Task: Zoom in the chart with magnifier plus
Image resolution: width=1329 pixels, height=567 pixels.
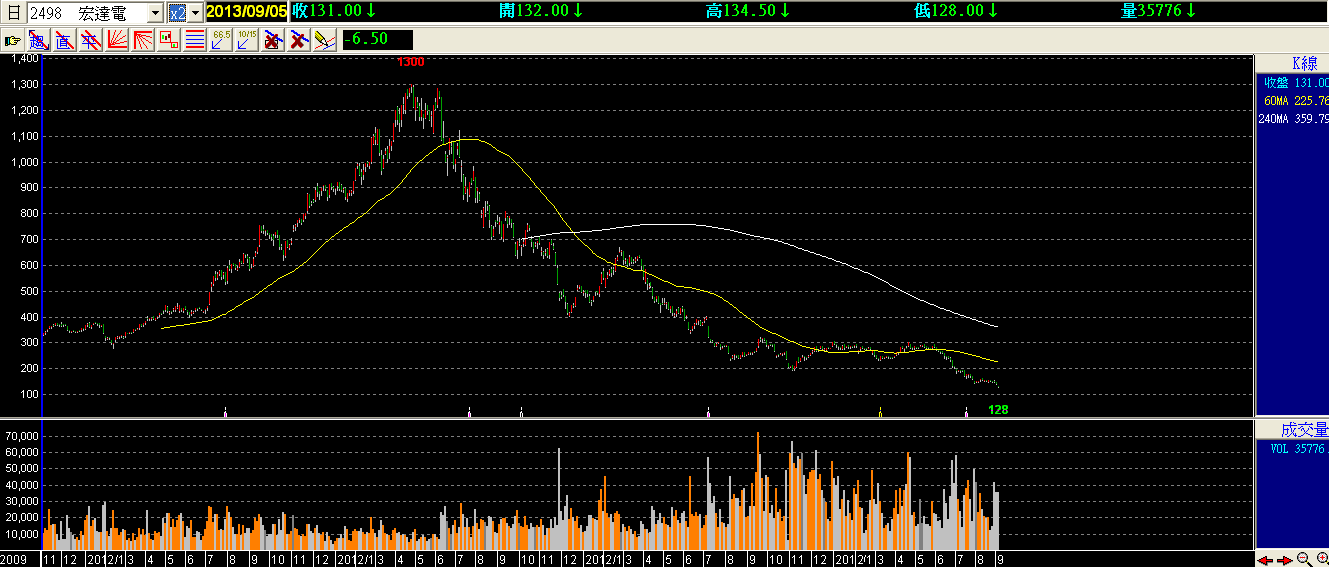Action: click(1321, 559)
